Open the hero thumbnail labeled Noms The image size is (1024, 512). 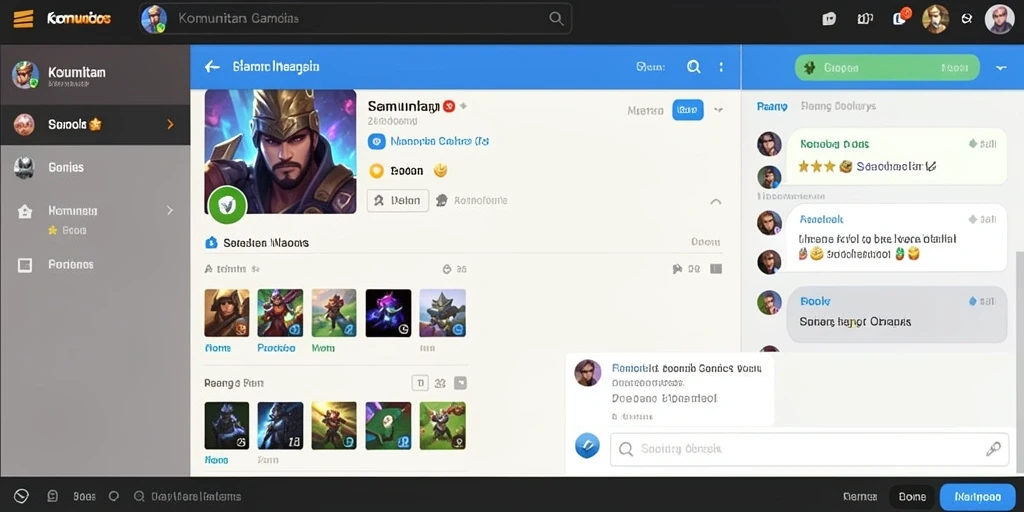click(227, 313)
